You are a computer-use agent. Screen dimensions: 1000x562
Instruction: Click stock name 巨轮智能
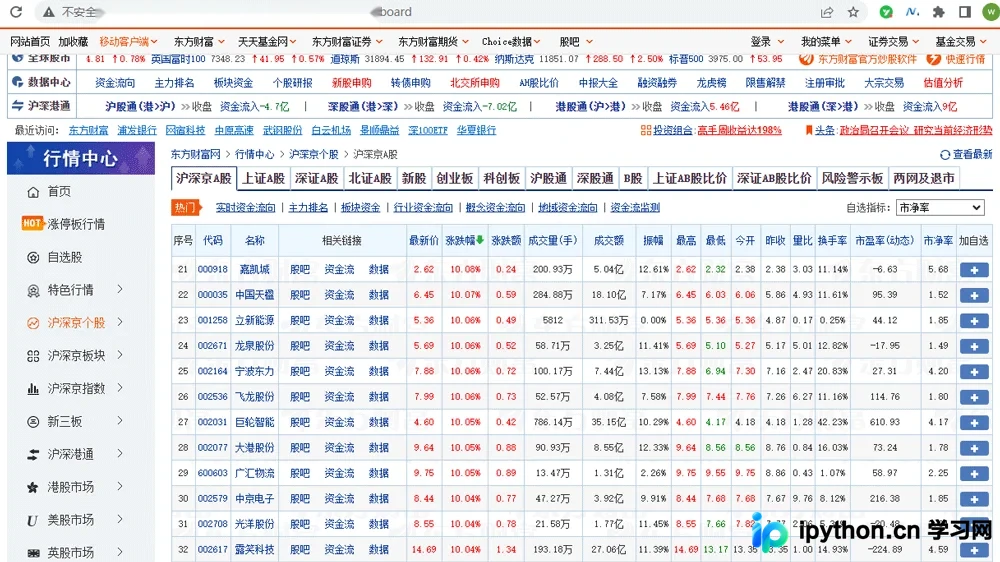click(x=254, y=422)
